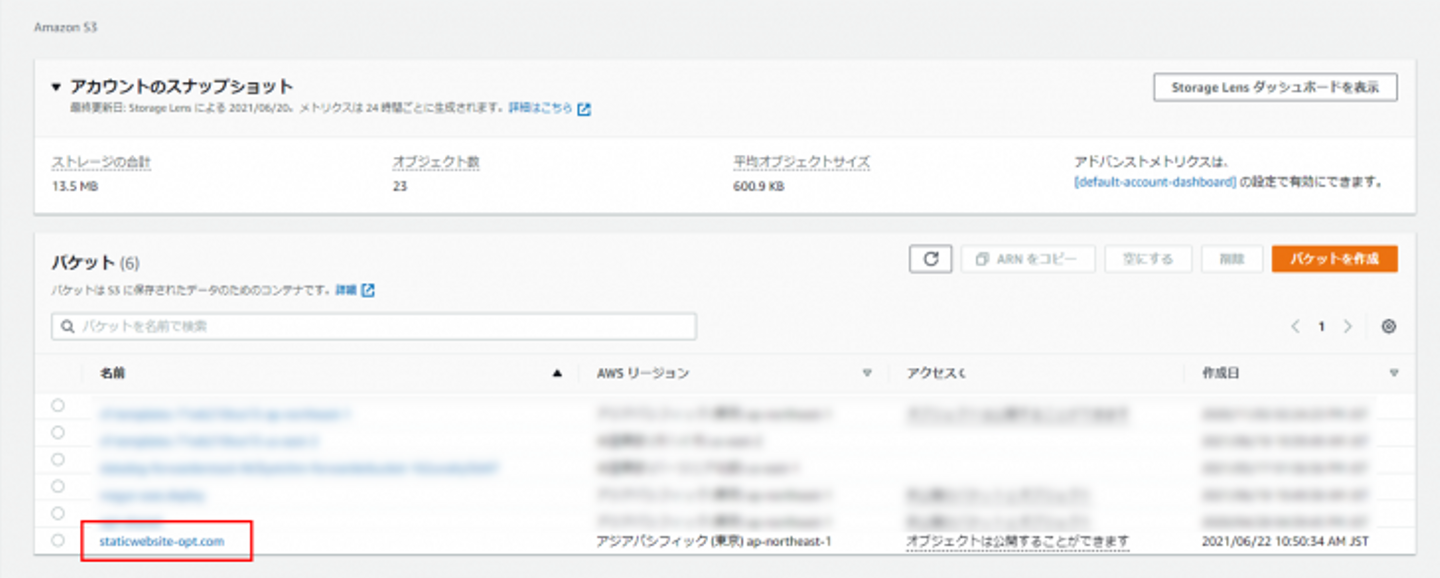Image resolution: width=1440 pixels, height=578 pixels.
Task: Click the ストレージの合計 label
Action: point(102,161)
